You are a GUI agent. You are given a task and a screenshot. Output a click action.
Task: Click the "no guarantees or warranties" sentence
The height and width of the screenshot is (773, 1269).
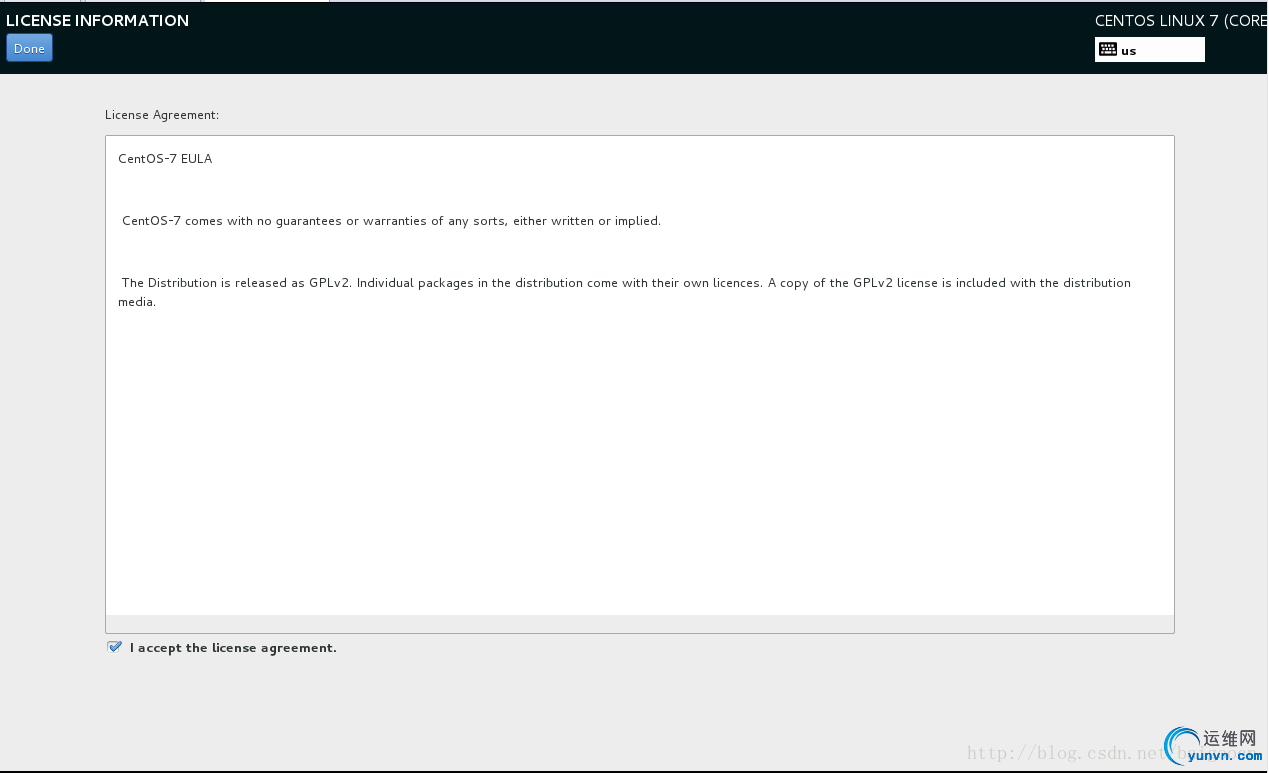[x=391, y=221]
